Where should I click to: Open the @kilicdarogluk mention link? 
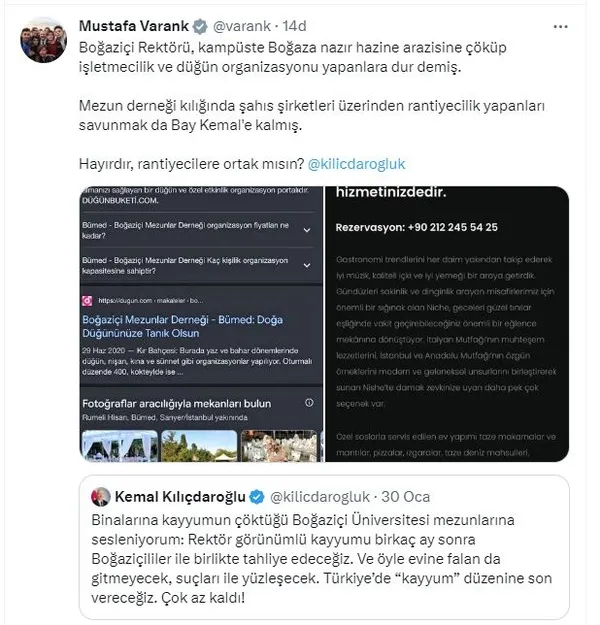356,164
